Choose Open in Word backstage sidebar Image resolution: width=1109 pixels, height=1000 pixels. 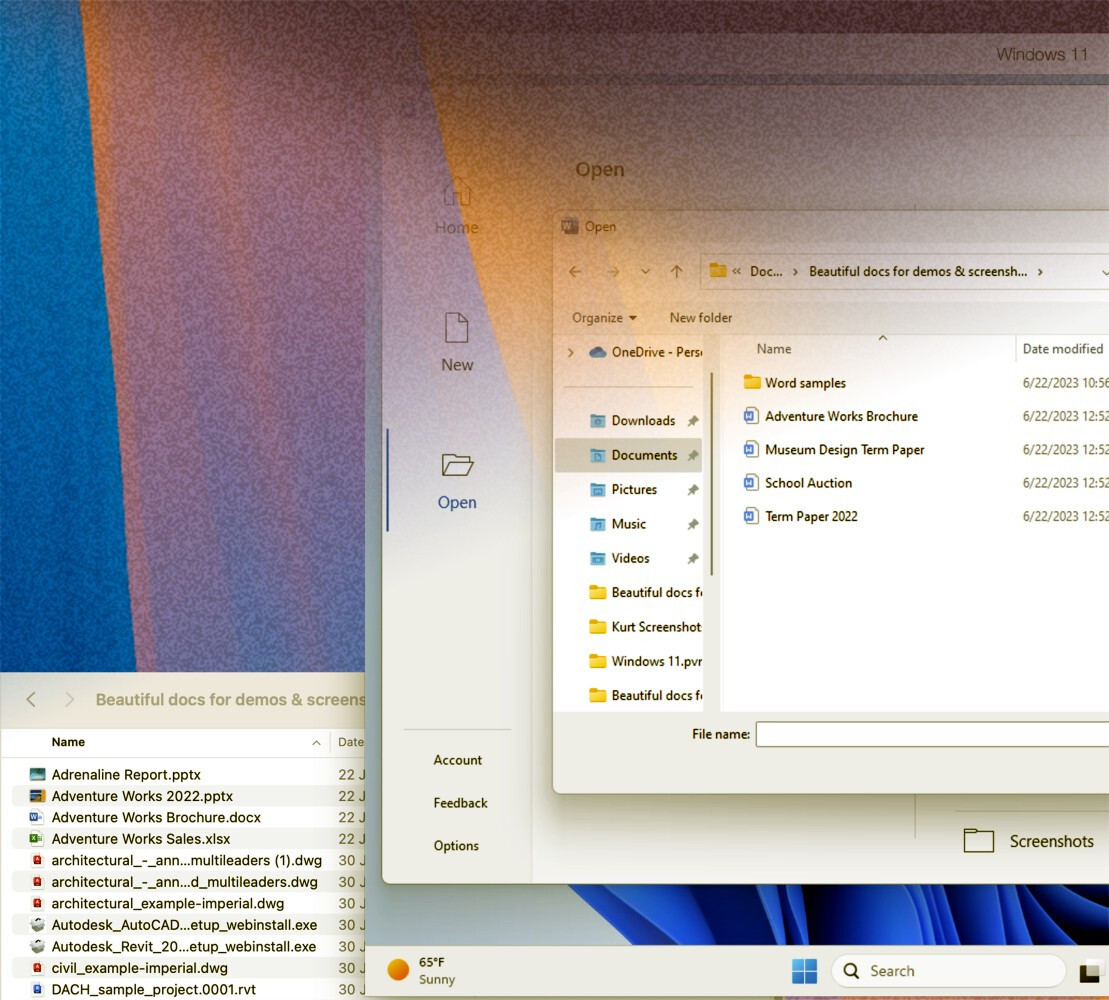[x=457, y=481]
